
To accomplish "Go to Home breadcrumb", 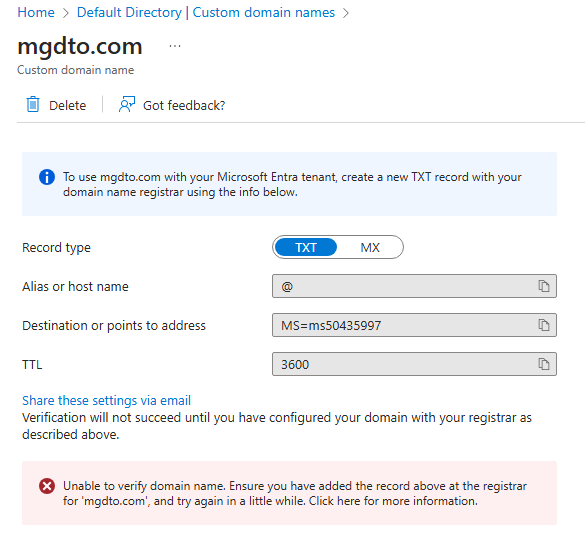I will pyautogui.click(x=36, y=12).
